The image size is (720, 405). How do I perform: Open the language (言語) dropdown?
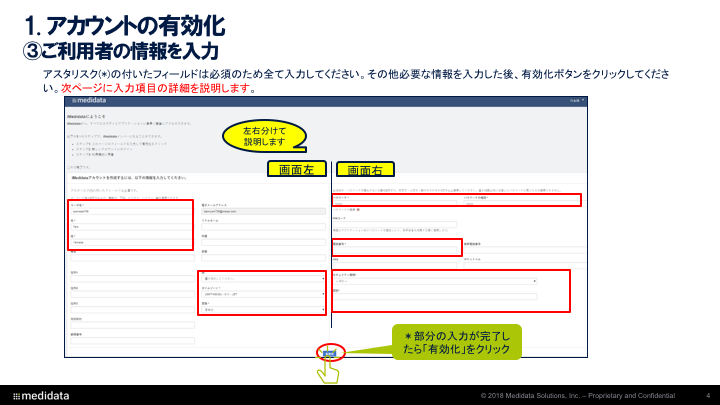pos(262,310)
